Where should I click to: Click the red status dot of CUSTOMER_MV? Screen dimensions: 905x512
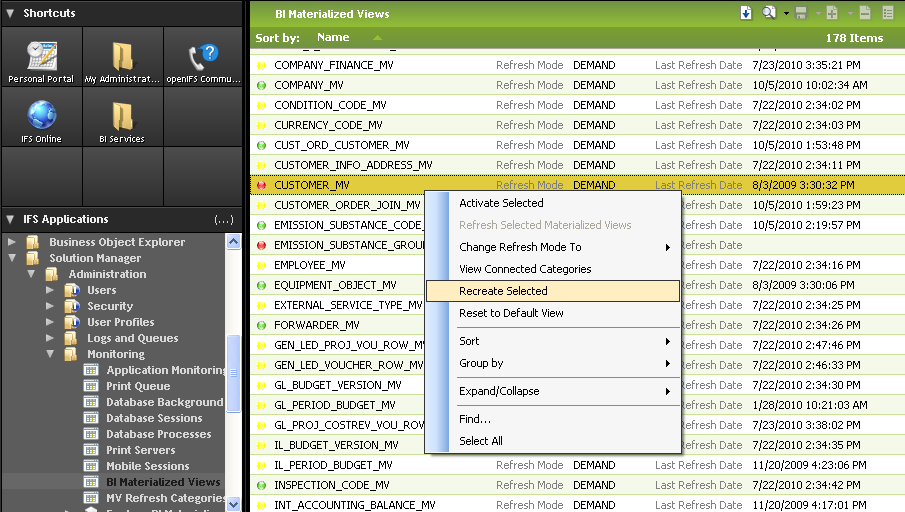(x=261, y=185)
